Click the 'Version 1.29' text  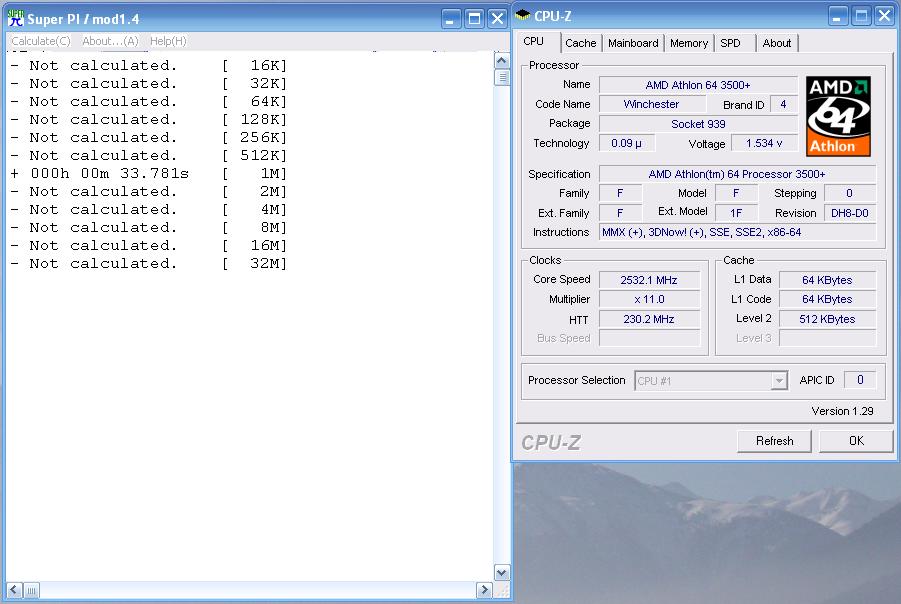(x=842, y=411)
